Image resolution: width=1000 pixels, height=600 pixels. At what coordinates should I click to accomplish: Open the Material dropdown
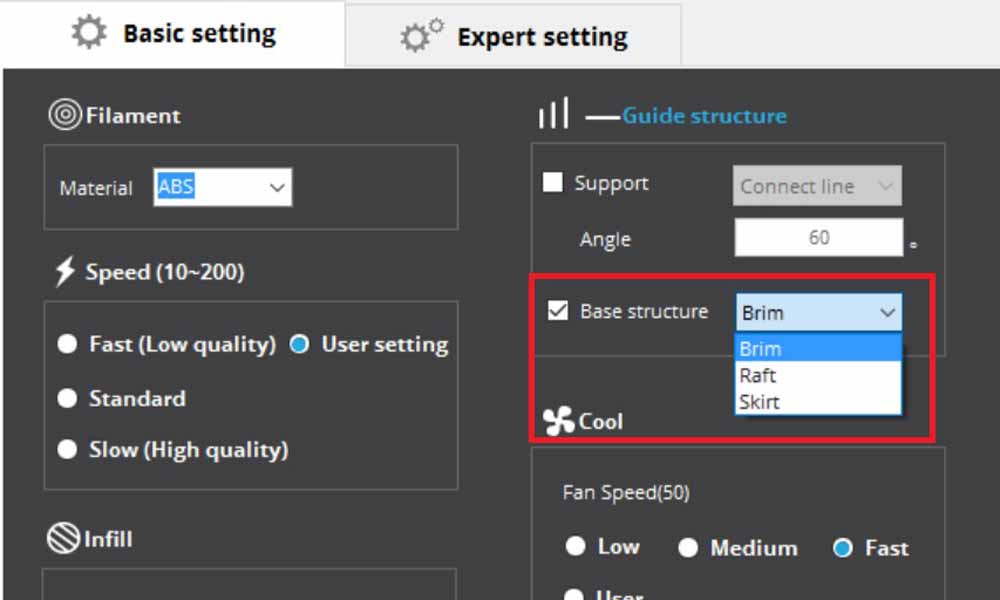[x=223, y=187]
